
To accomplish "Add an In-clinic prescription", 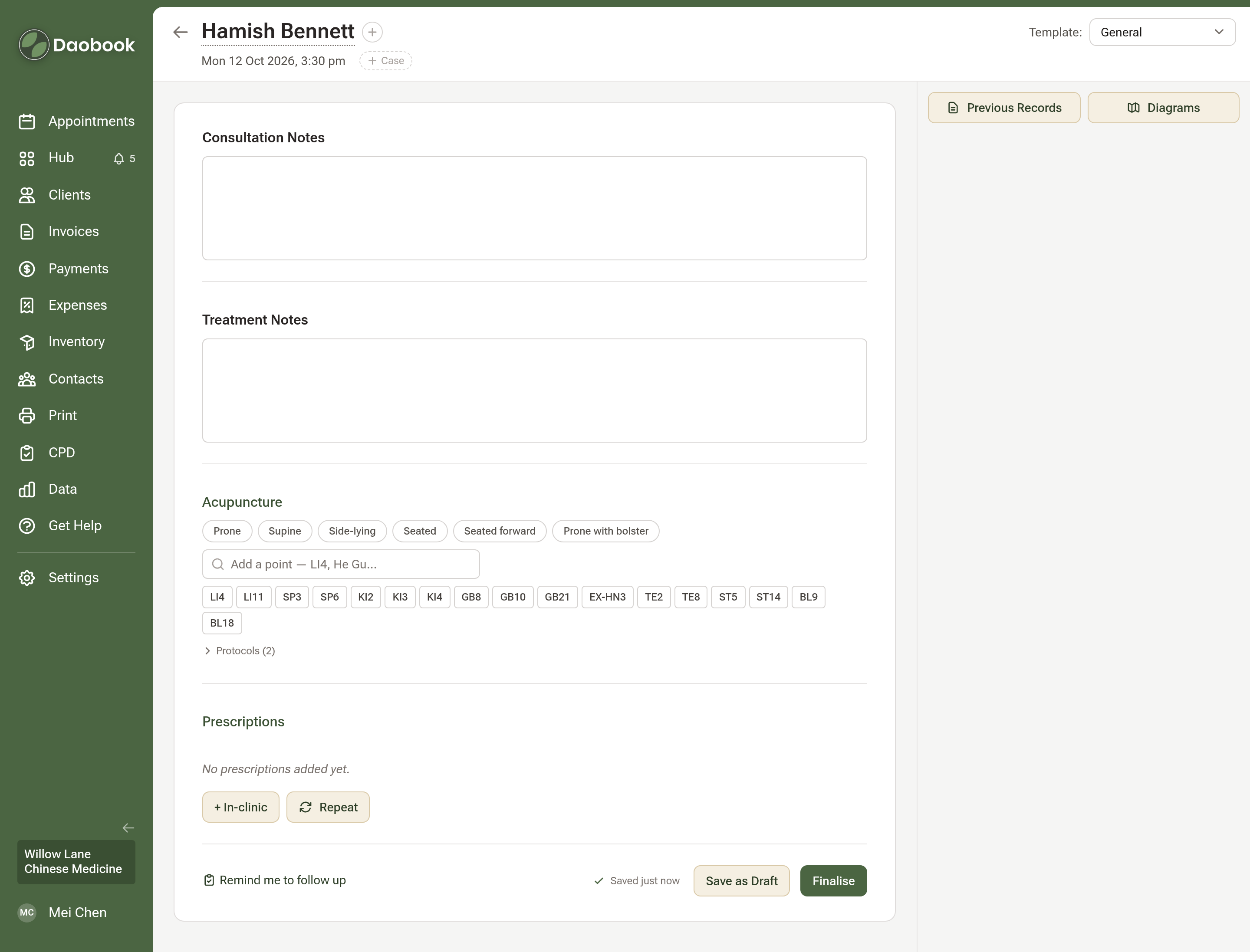I will click(240, 807).
